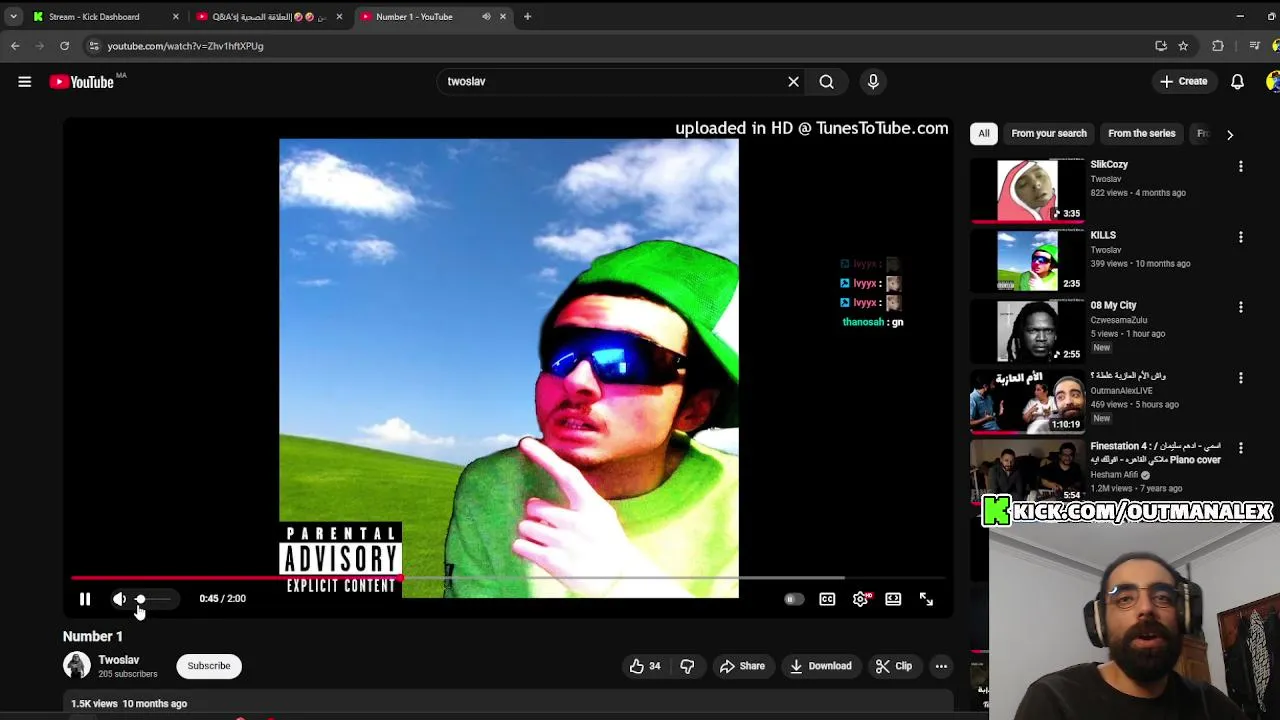Open the Finestation 4 video title
Viewport: 1280px width, 720px height.
(1156, 453)
